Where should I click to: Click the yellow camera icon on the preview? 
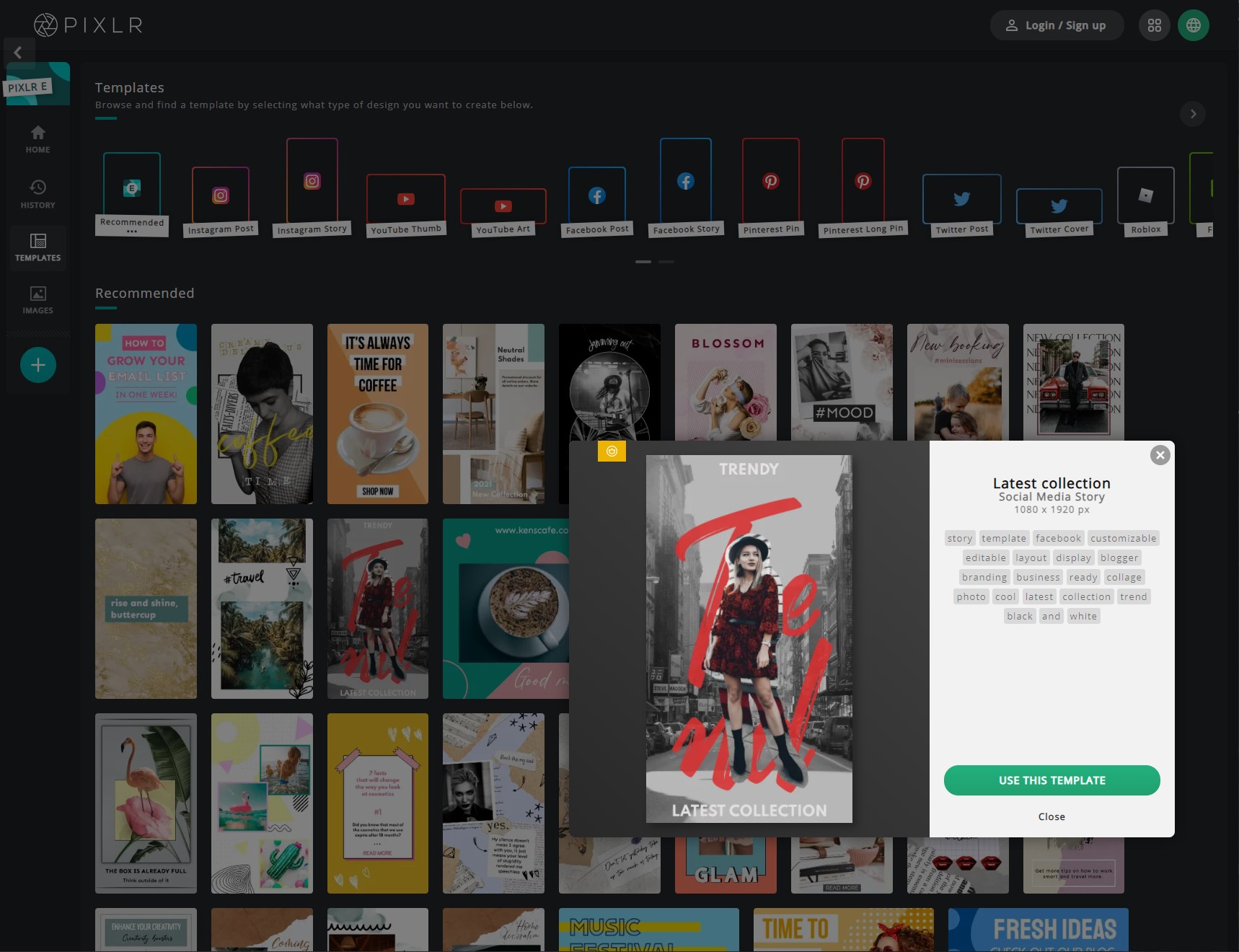612,451
